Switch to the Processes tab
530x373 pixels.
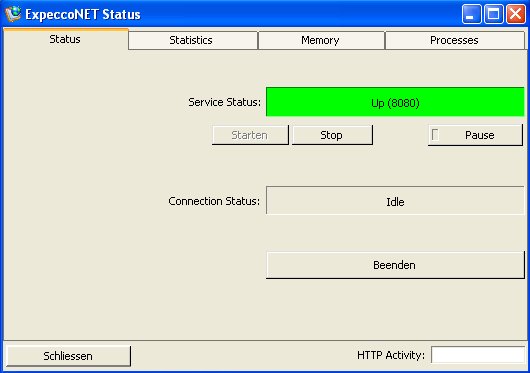point(455,40)
